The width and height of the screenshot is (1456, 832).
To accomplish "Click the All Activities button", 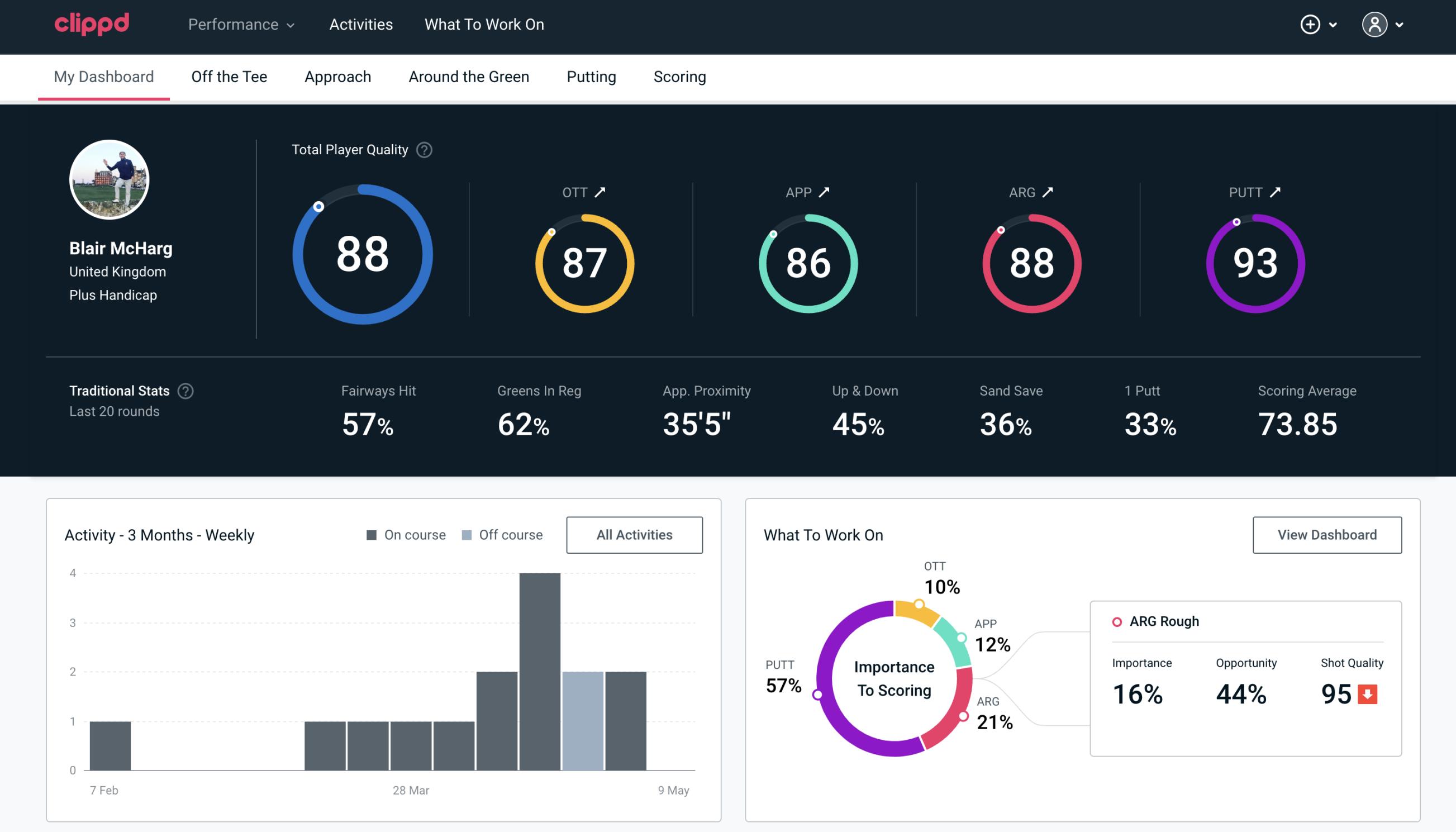I will click(635, 534).
